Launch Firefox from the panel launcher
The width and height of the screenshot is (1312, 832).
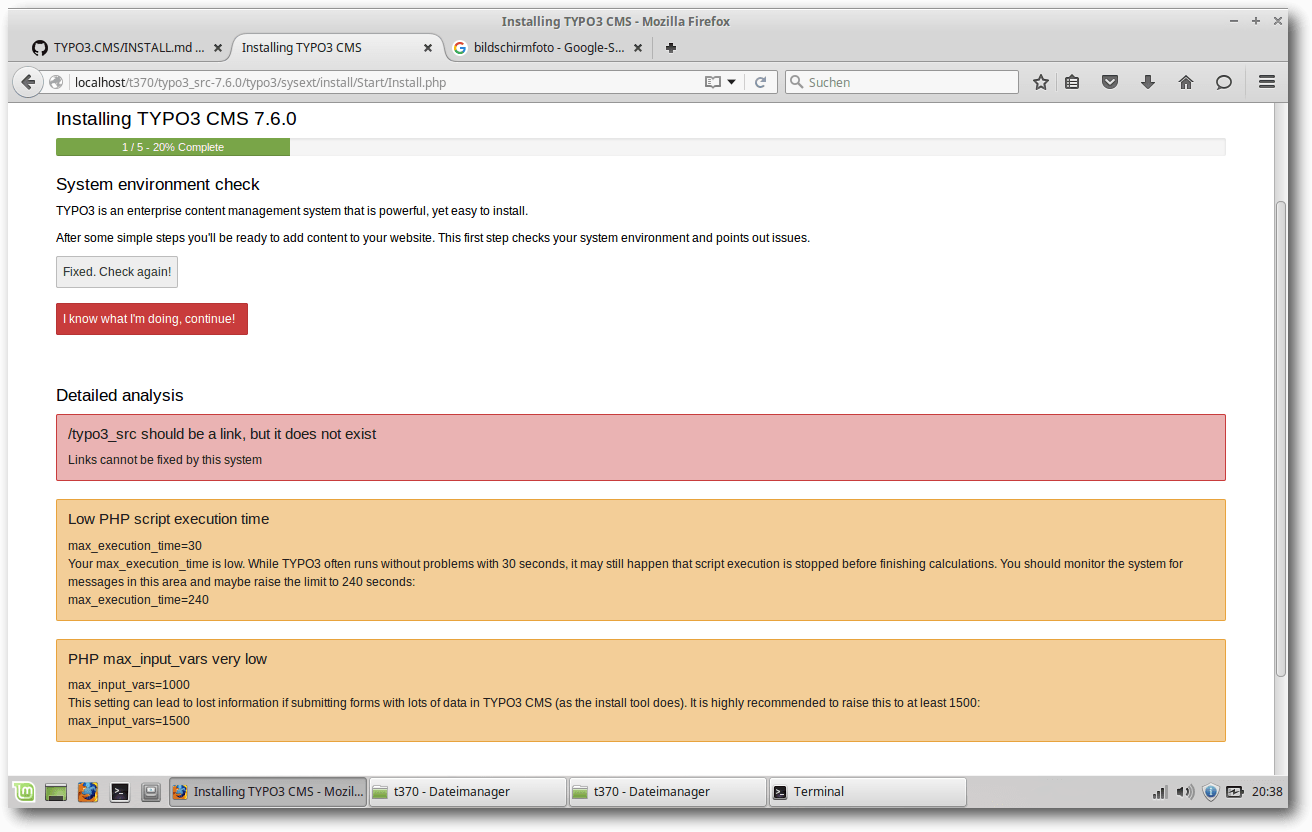pos(88,792)
